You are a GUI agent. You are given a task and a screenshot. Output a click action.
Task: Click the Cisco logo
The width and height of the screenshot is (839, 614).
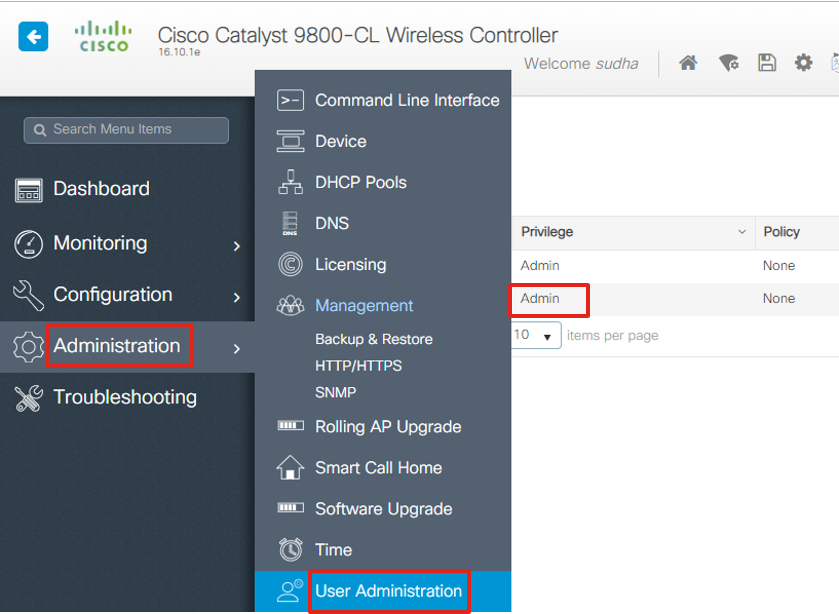pos(103,36)
